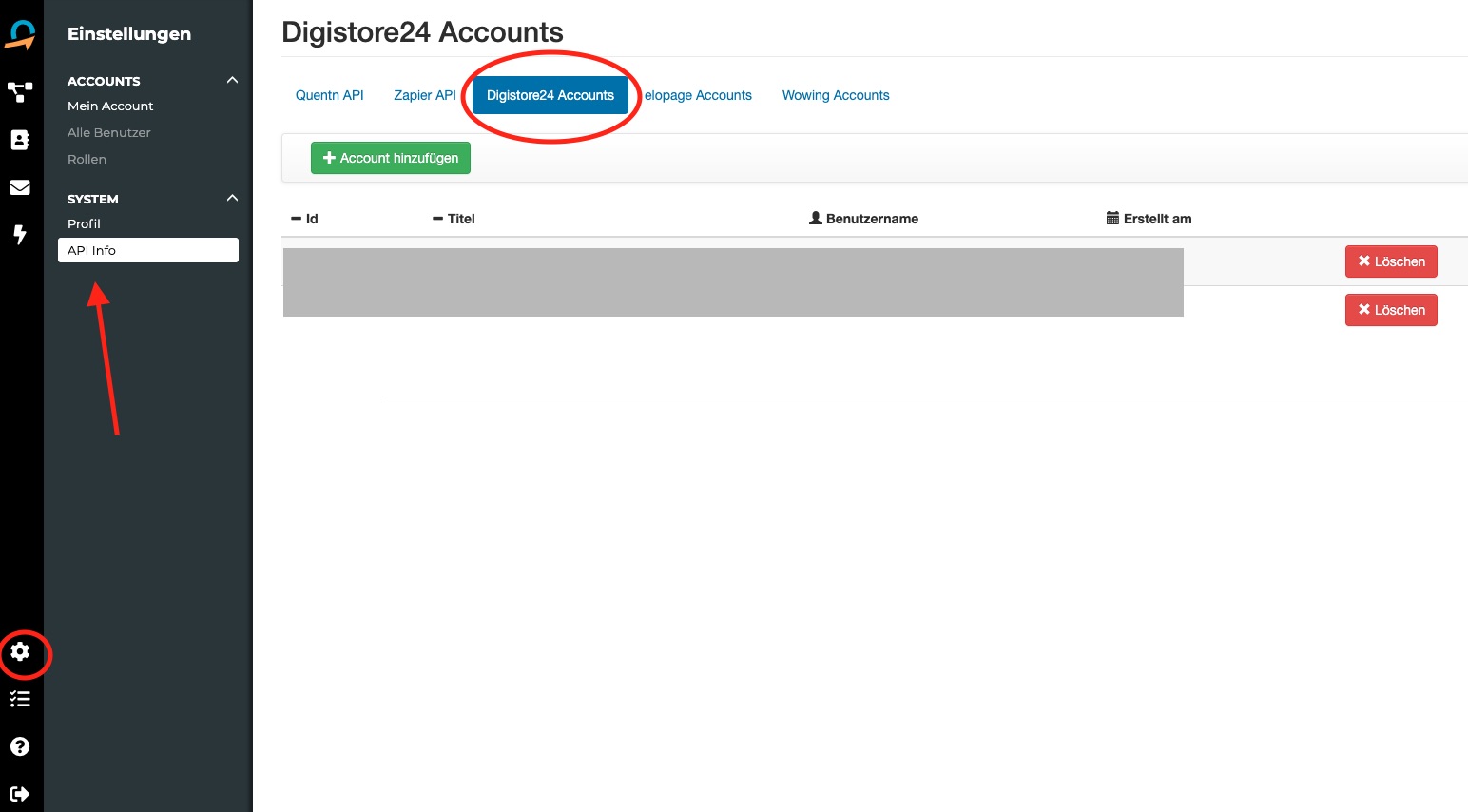This screenshot has width=1468, height=812.
Task: Switch to the Quentn API tab
Action: tap(329, 95)
